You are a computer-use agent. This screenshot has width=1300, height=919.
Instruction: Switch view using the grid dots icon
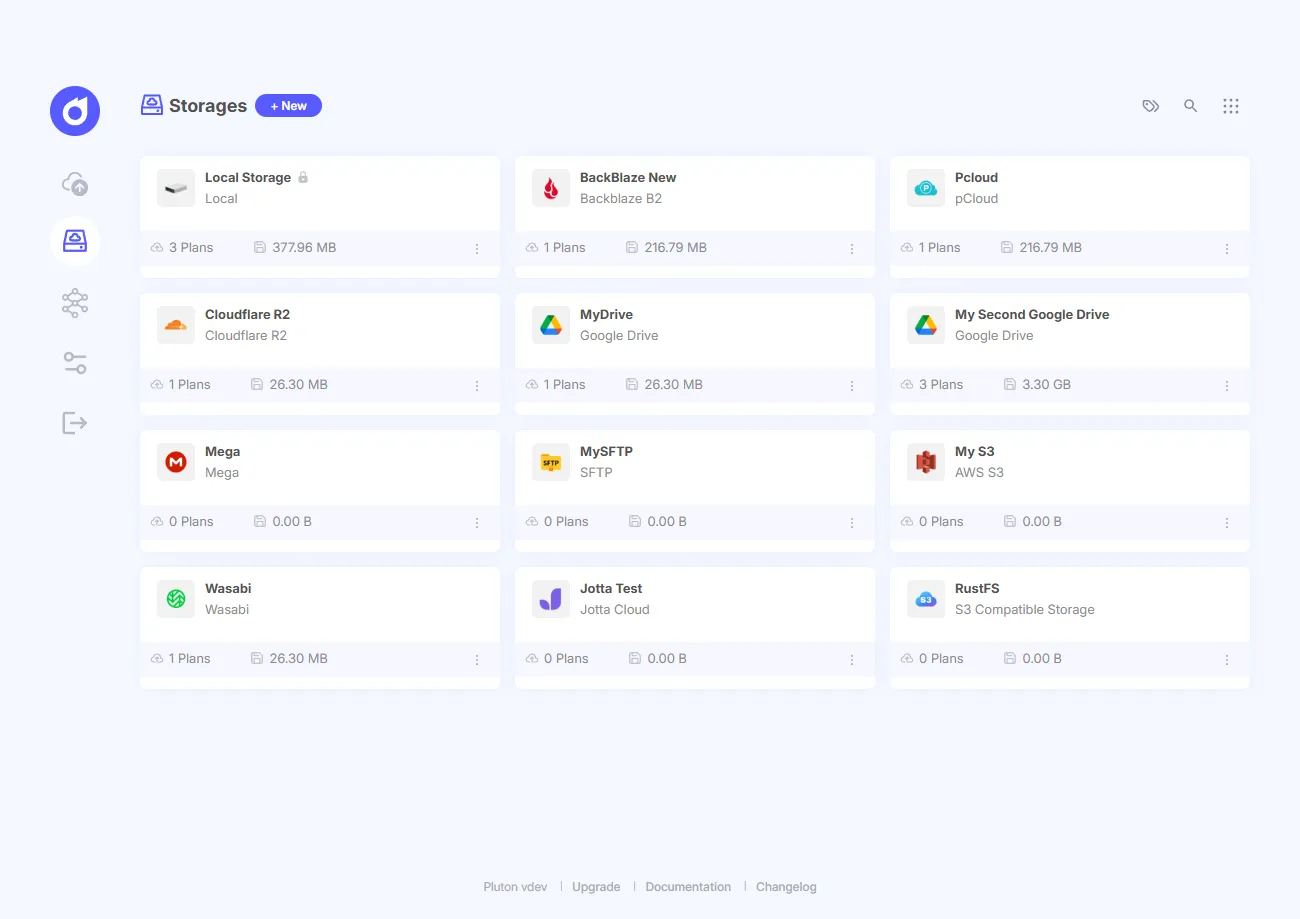tap(1231, 106)
